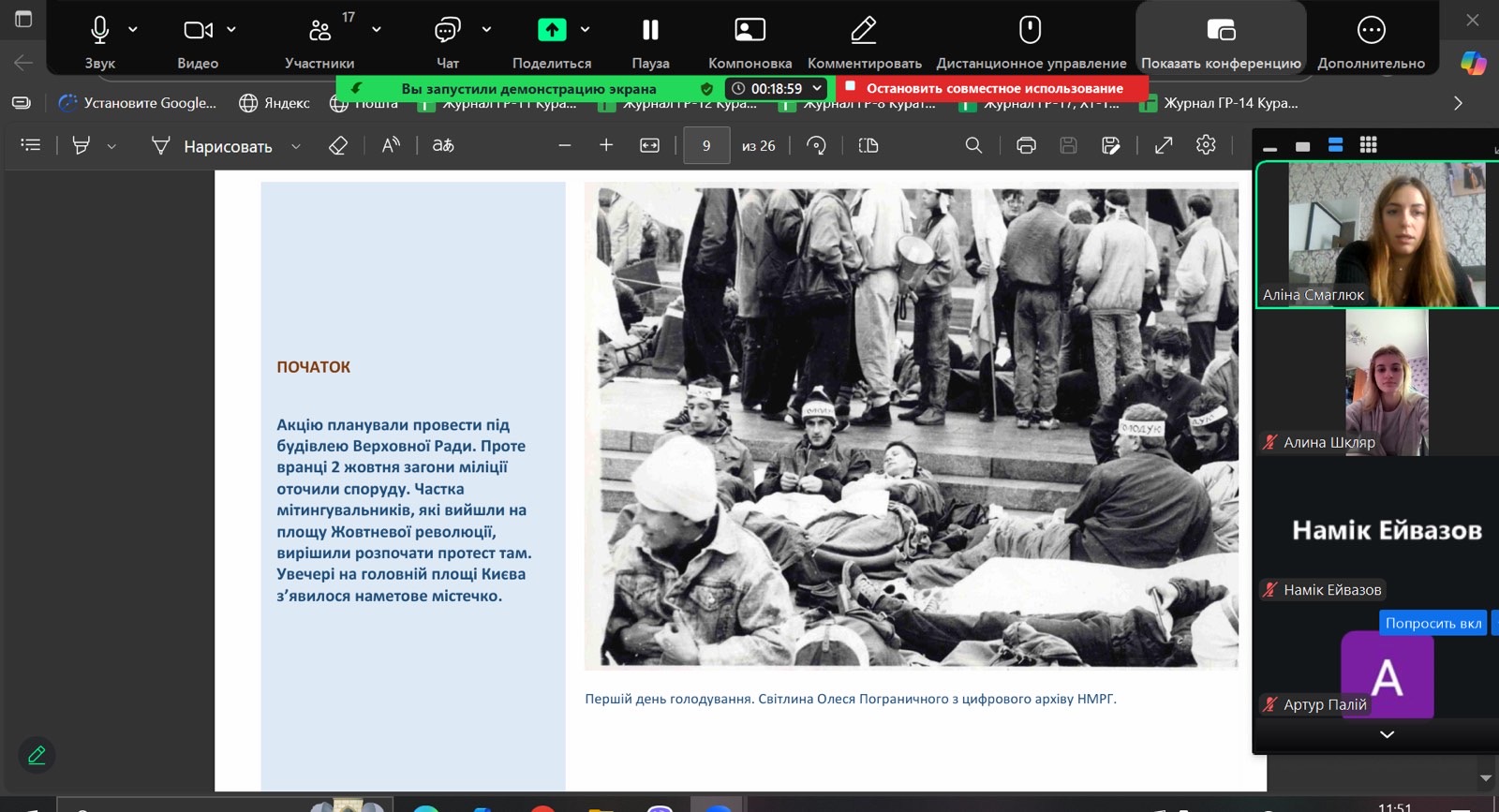Expand the audio options arrow beside Звук
Screen dimensions: 1499x812
pos(133,30)
